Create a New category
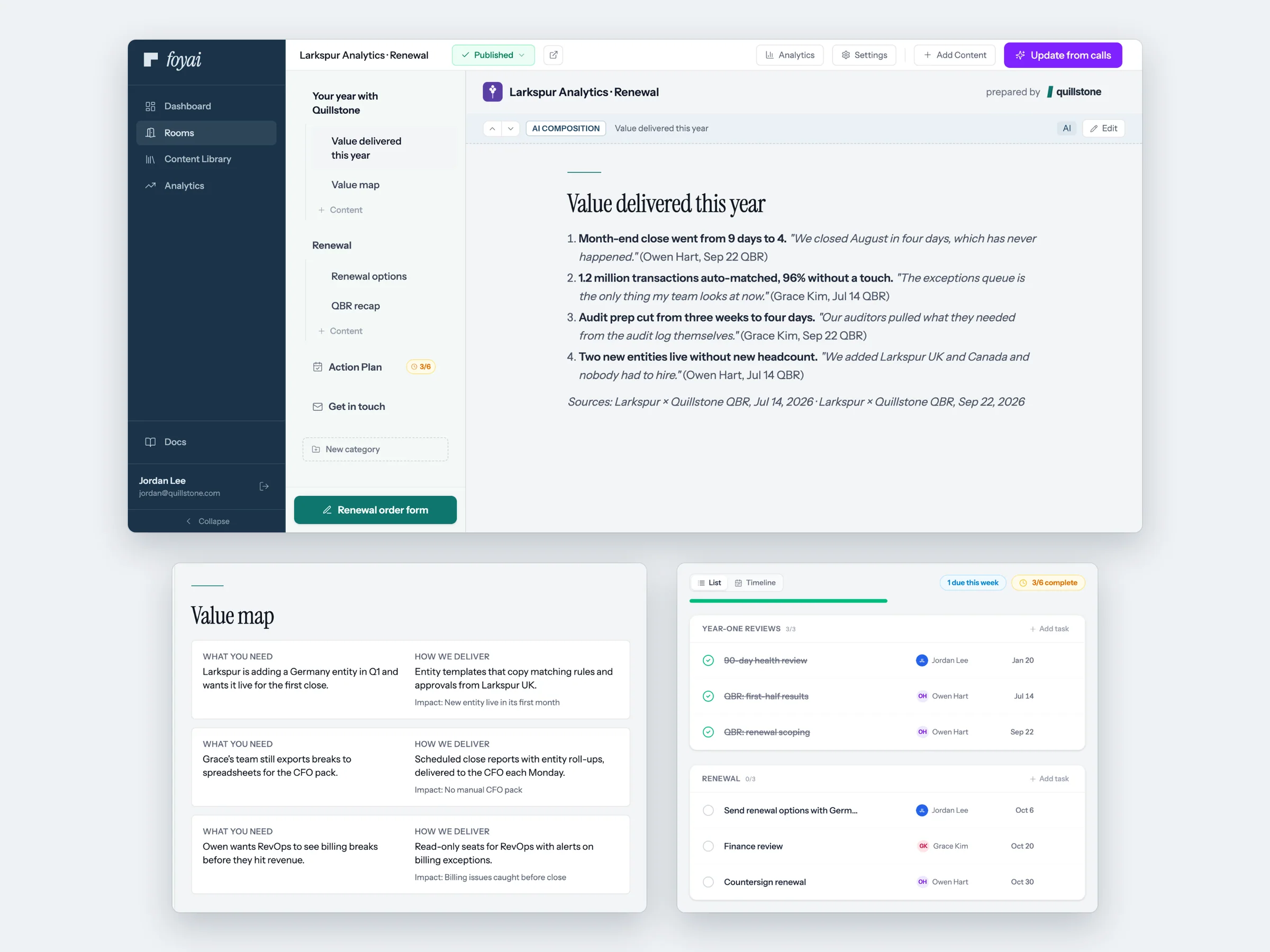This screenshot has width=1270, height=952. click(376, 448)
